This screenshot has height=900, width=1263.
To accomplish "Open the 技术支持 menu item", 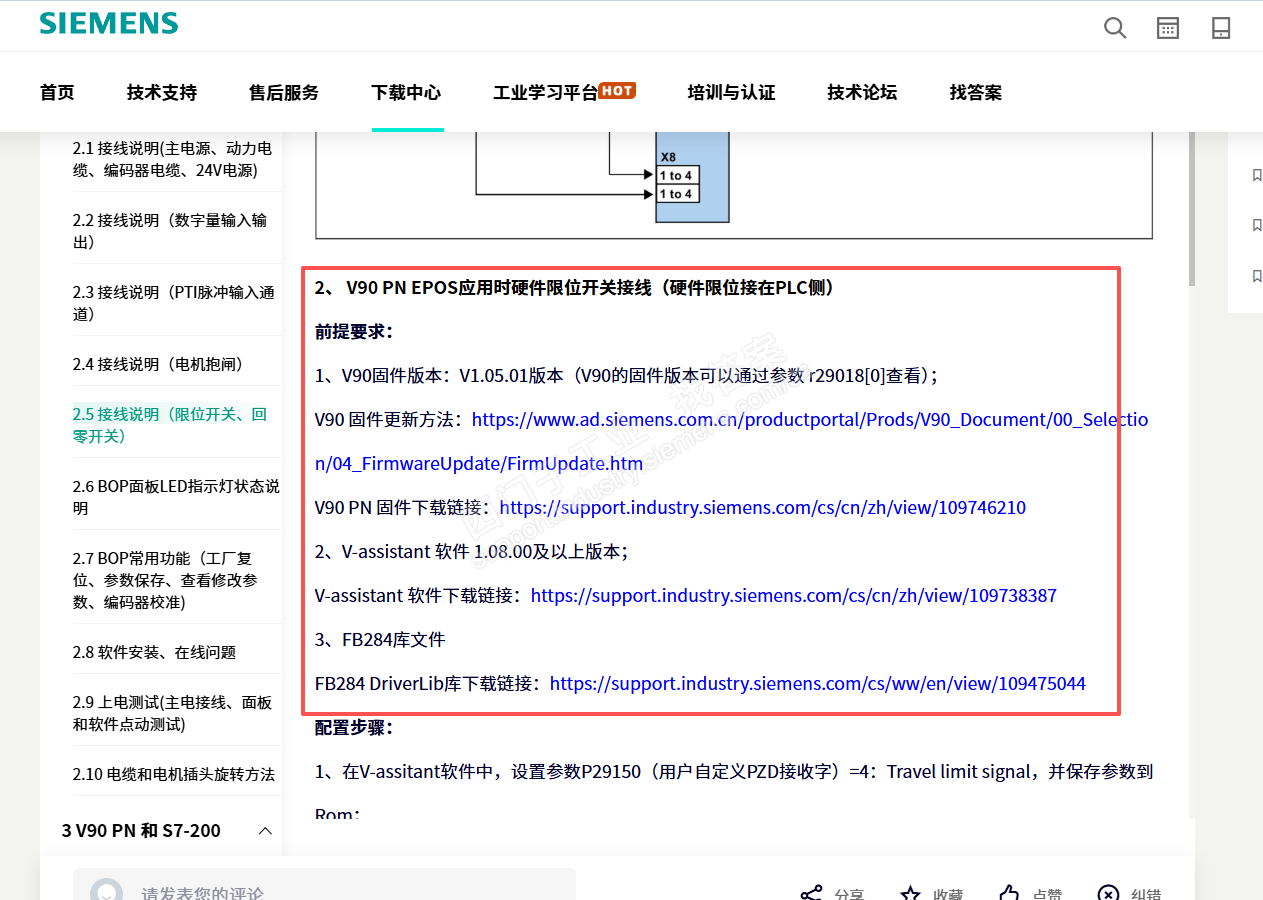I will coord(162,93).
